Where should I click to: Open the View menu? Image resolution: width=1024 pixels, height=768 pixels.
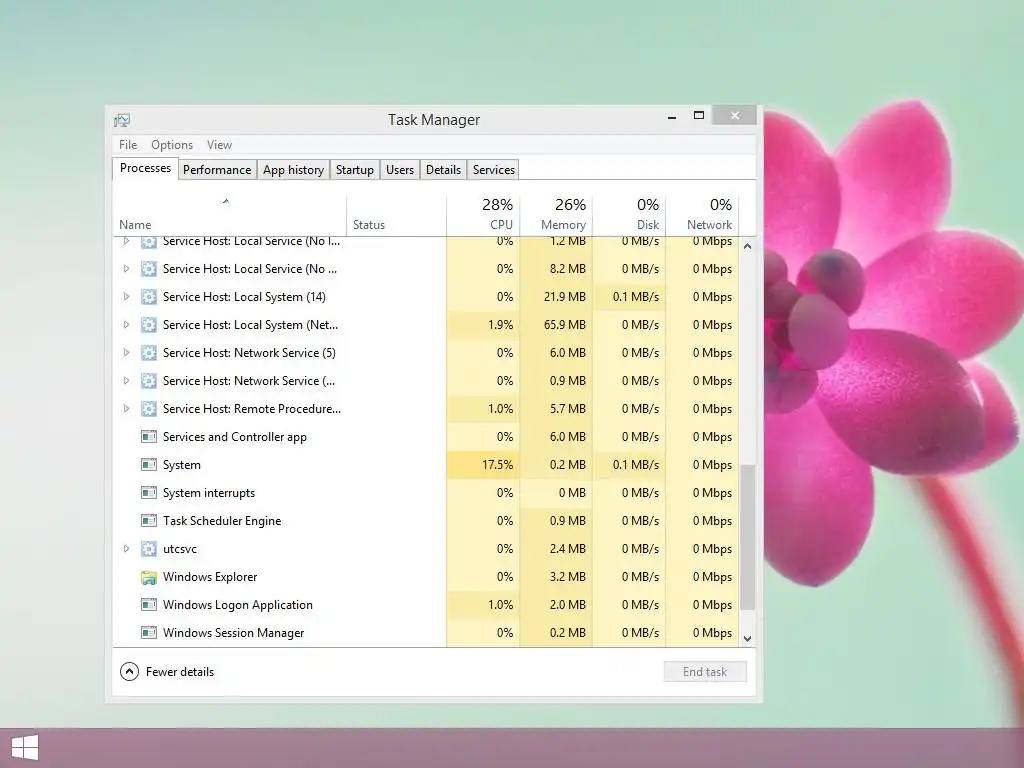(x=219, y=145)
